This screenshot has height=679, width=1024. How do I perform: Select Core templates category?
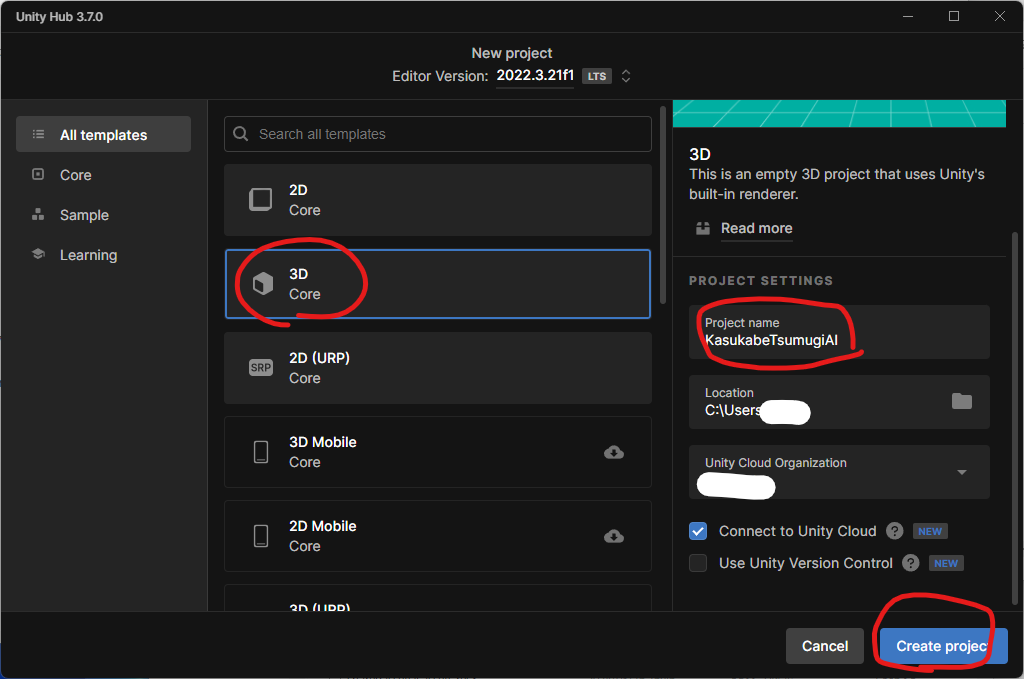pyautogui.click(x=103, y=175)
